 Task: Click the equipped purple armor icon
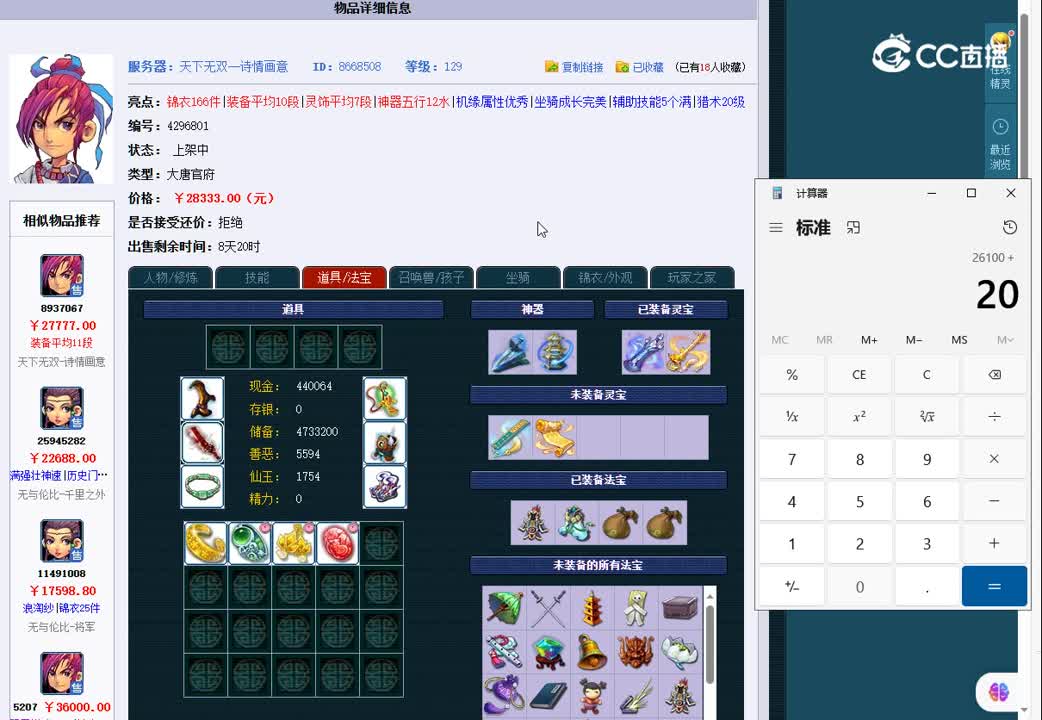coord(385,487)
